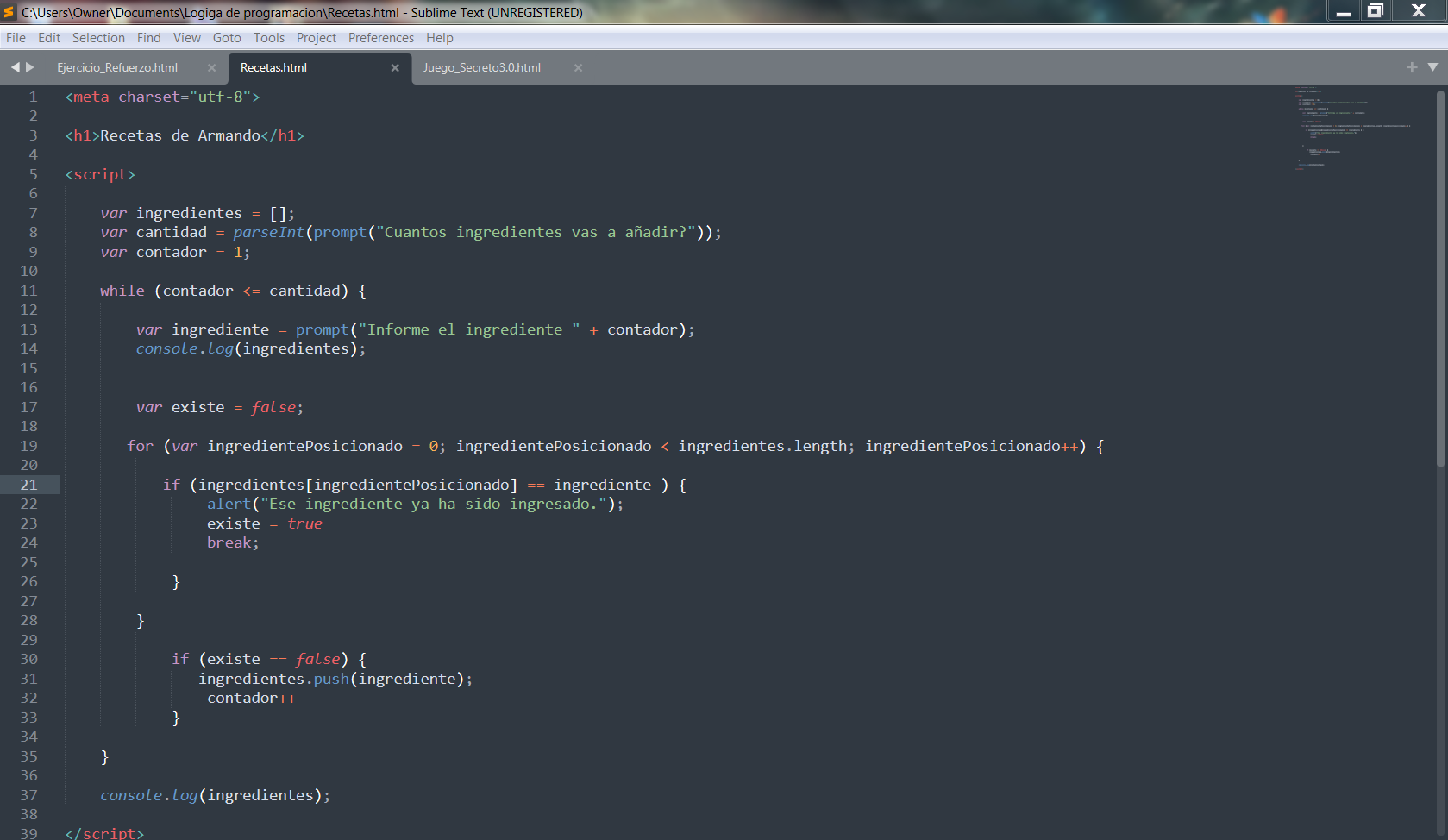Click the Sublime Text title bar icon
1448x840 pixels.
click(9, 12)
